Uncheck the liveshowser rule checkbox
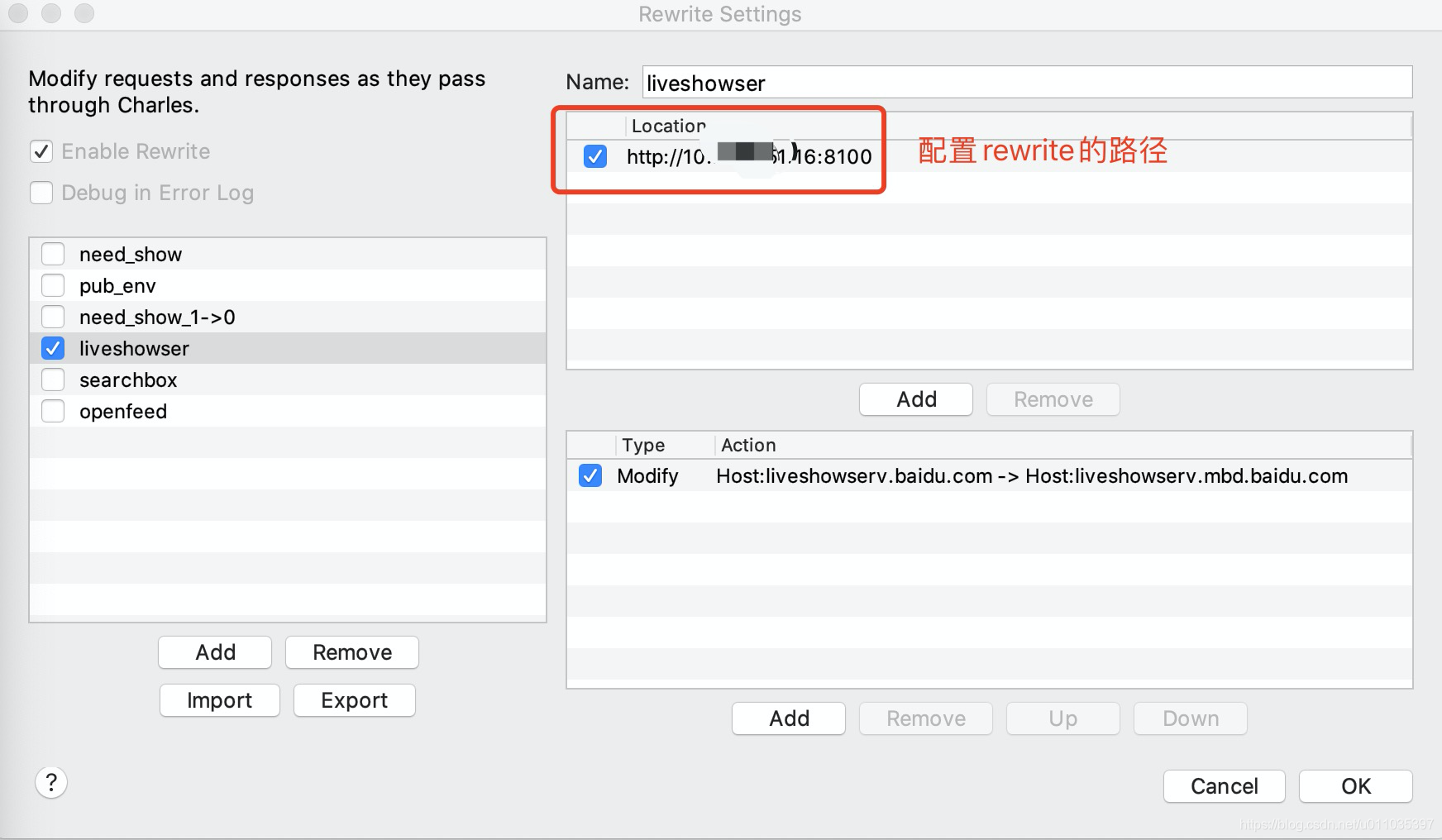The height and width of the screenshot is (840, 1442). (x=53, y=348)
